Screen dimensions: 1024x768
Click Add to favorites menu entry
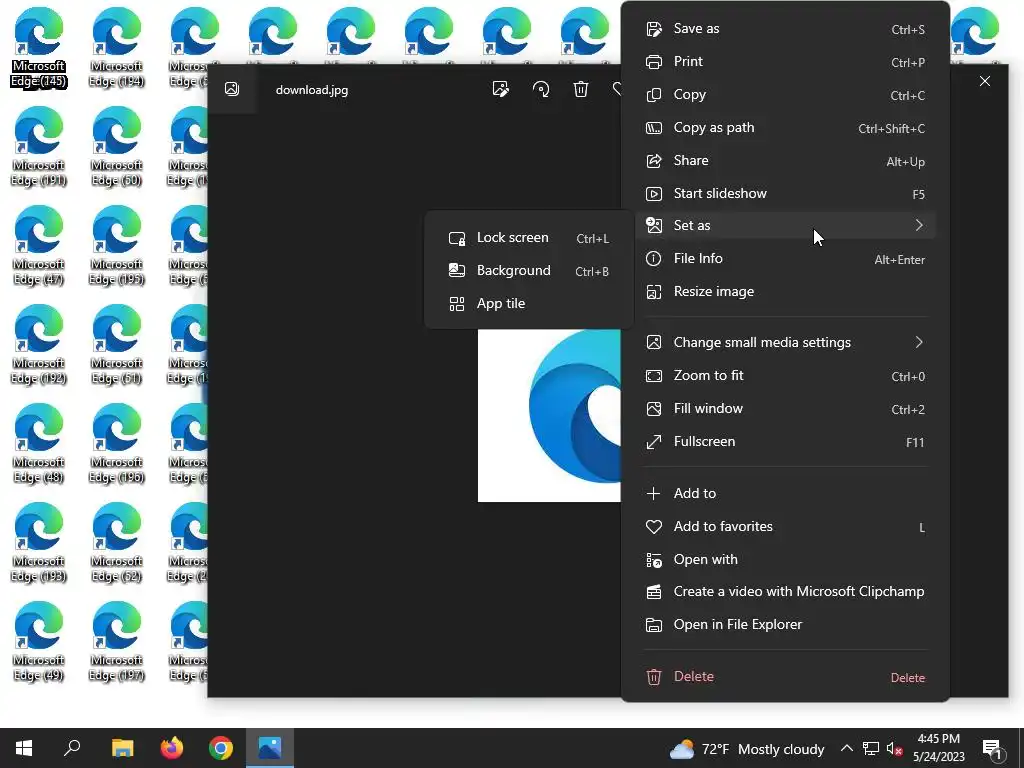coord(785,526)
